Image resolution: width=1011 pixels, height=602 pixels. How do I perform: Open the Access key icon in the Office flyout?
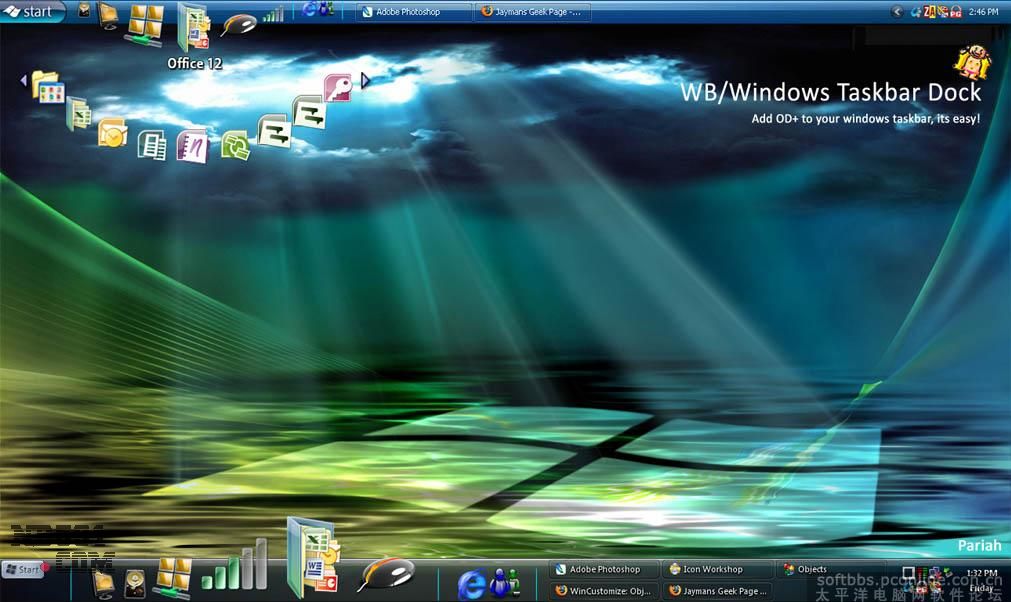(x=338, y=87)
